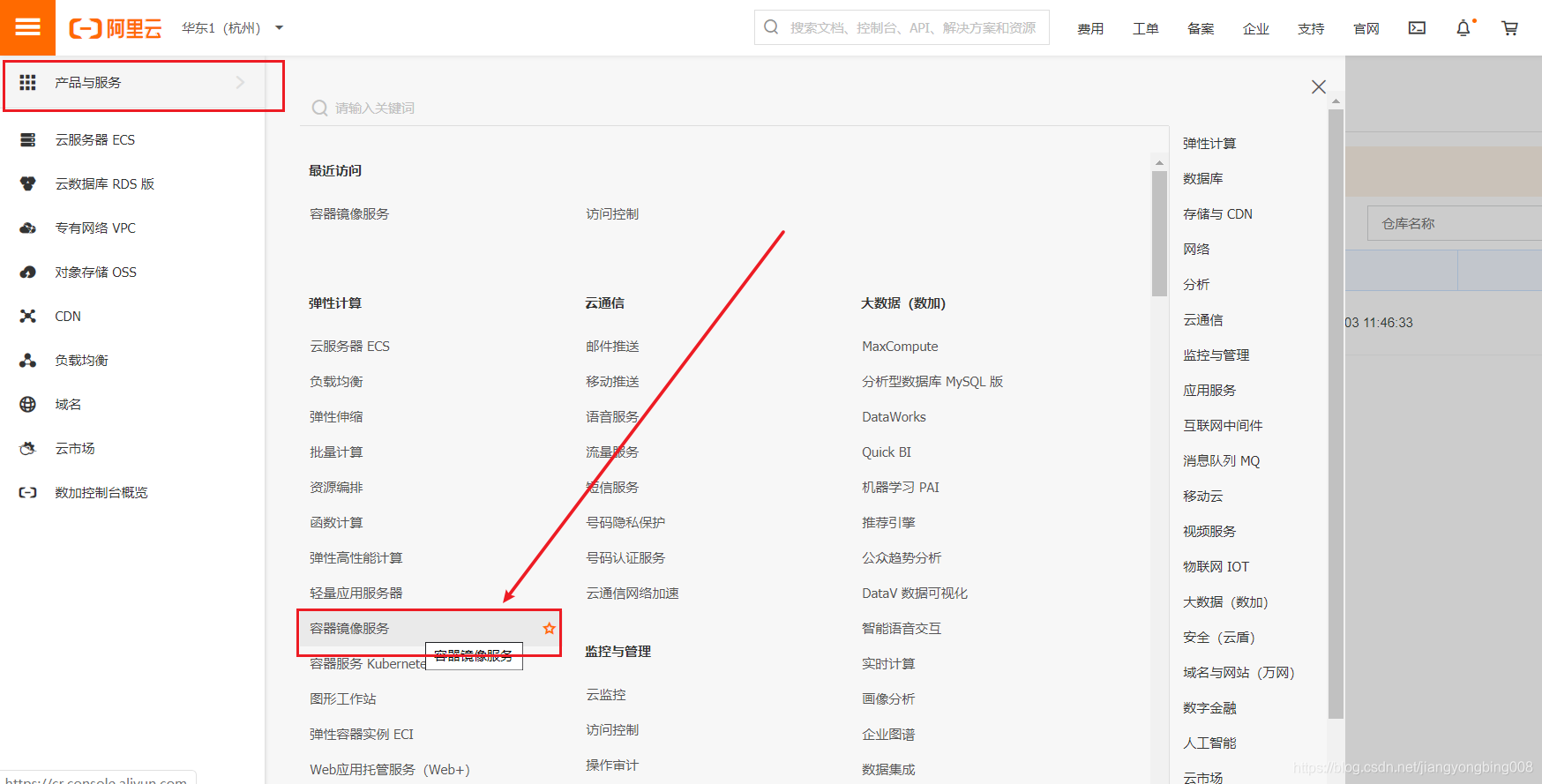Jump to 存储与 CDN category
The height and width of the screenshot is (784, 1542).
pyautogui.click(x=1217, y=213)
